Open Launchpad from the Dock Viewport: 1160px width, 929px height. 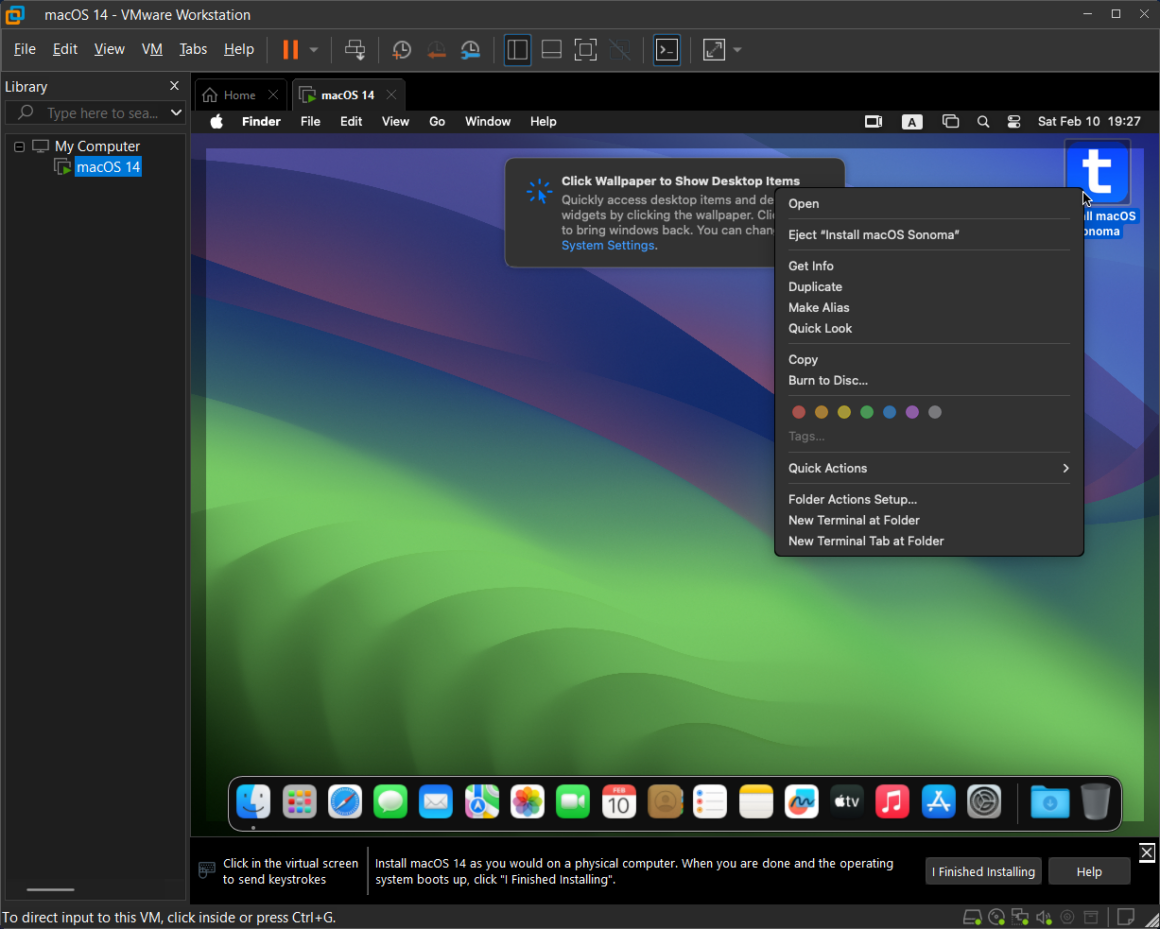click(x=299, y=802)
